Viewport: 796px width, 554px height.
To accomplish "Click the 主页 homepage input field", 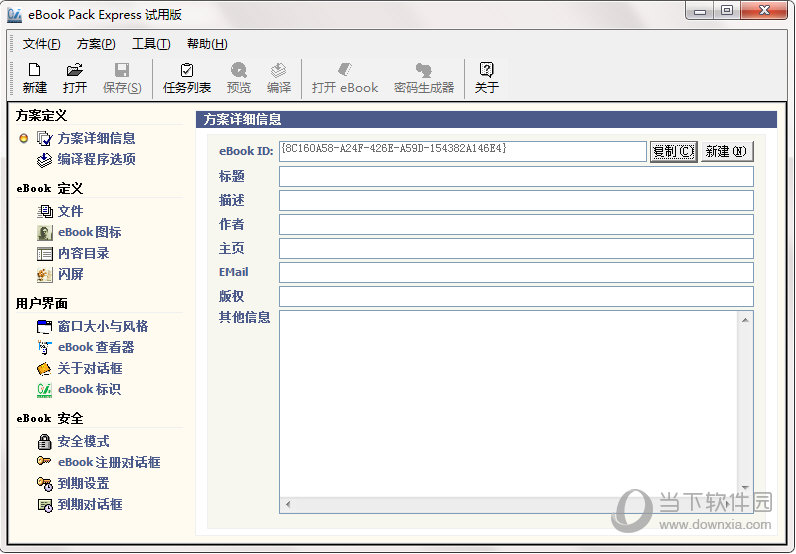I will [x=516, y=249].
